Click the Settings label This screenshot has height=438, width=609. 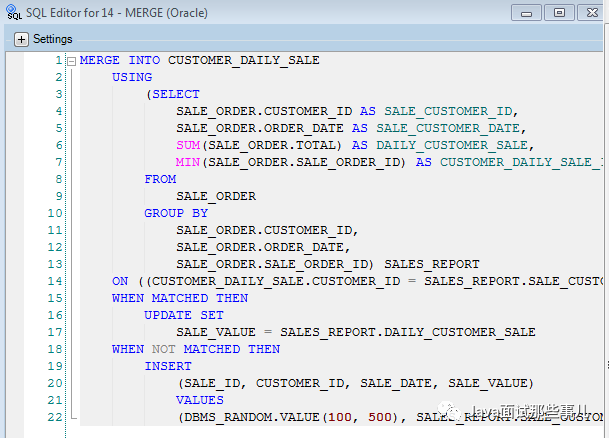pos(52,39)
